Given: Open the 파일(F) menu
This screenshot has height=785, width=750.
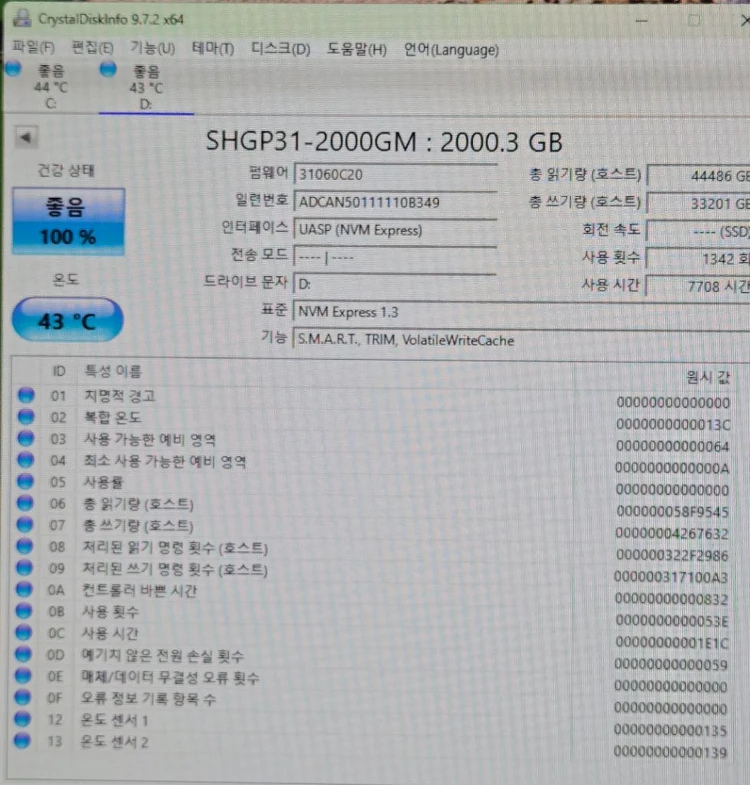Looking at the screenshot, I should pos(34,48).
